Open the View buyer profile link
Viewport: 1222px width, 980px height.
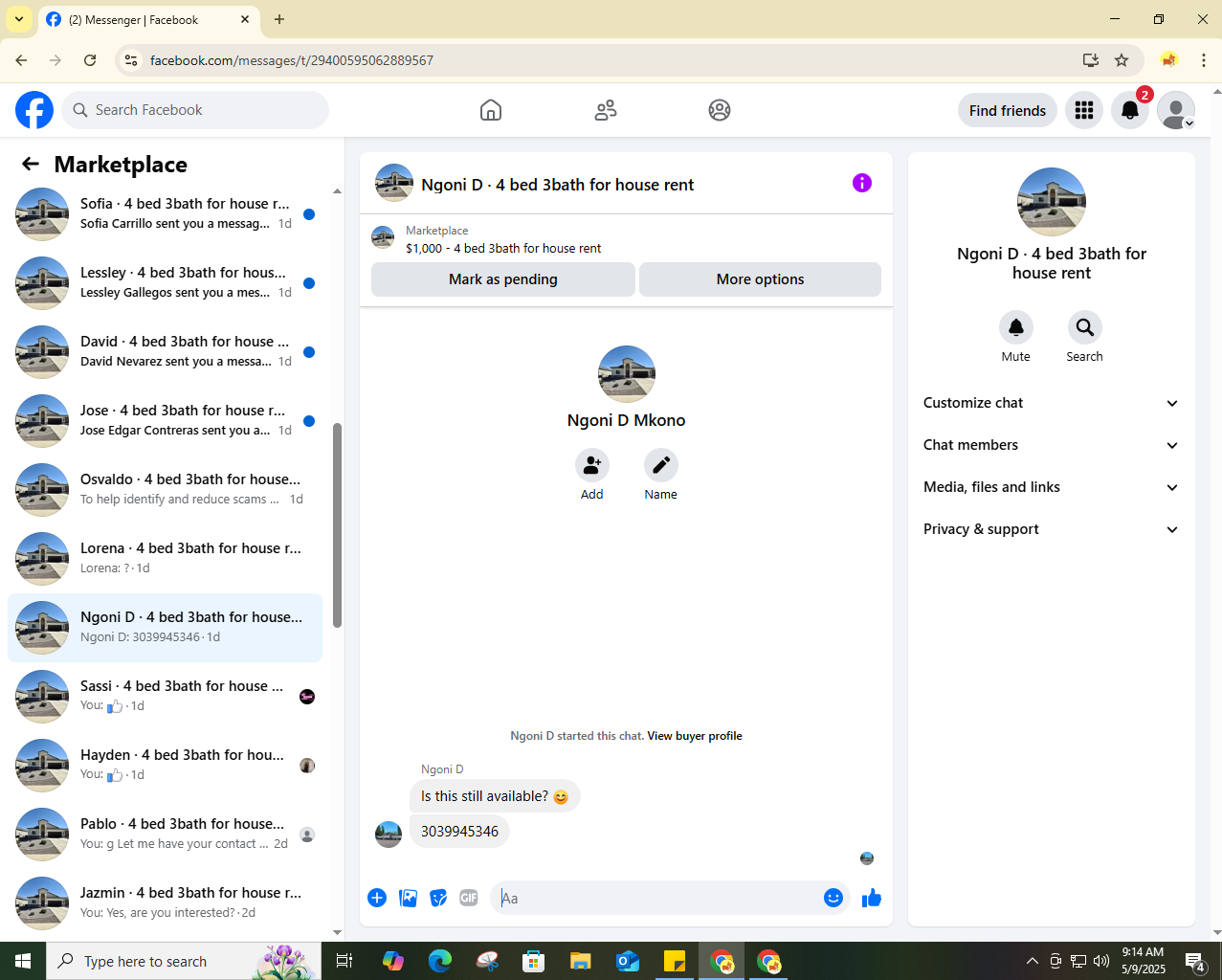tap(695, 736)
